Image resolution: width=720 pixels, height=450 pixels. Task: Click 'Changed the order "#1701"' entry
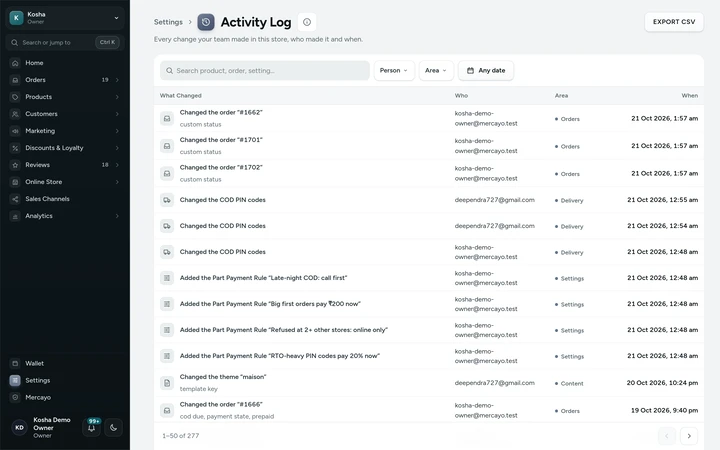point(221,140)
